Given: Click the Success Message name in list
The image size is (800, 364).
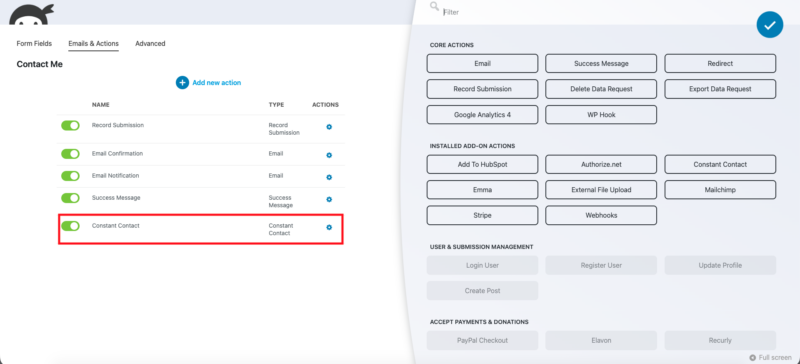Looking at the screenshot, I should point(116,198).
